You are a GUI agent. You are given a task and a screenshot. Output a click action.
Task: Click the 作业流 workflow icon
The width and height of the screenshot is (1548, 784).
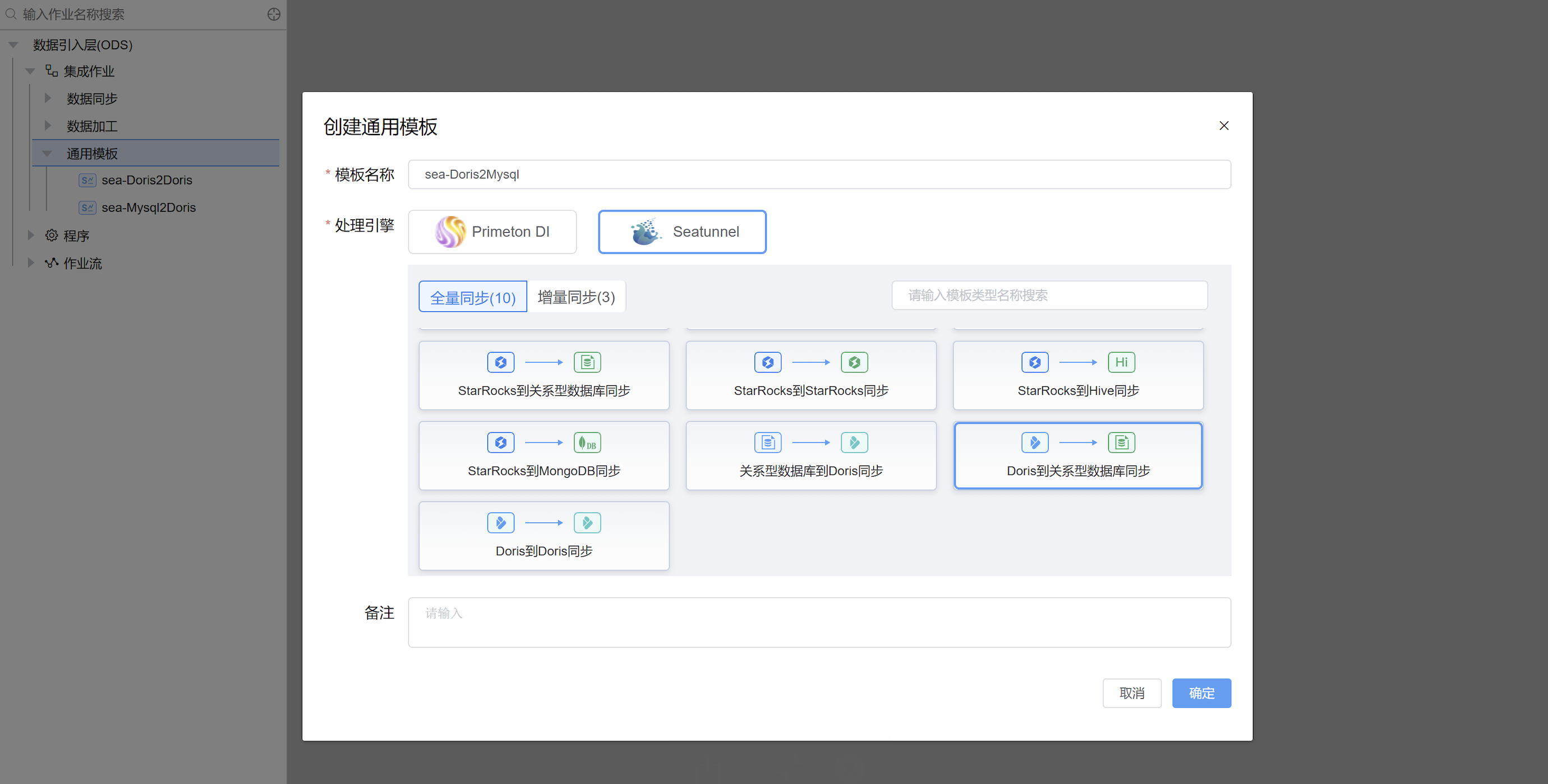[x=52, y=263]
